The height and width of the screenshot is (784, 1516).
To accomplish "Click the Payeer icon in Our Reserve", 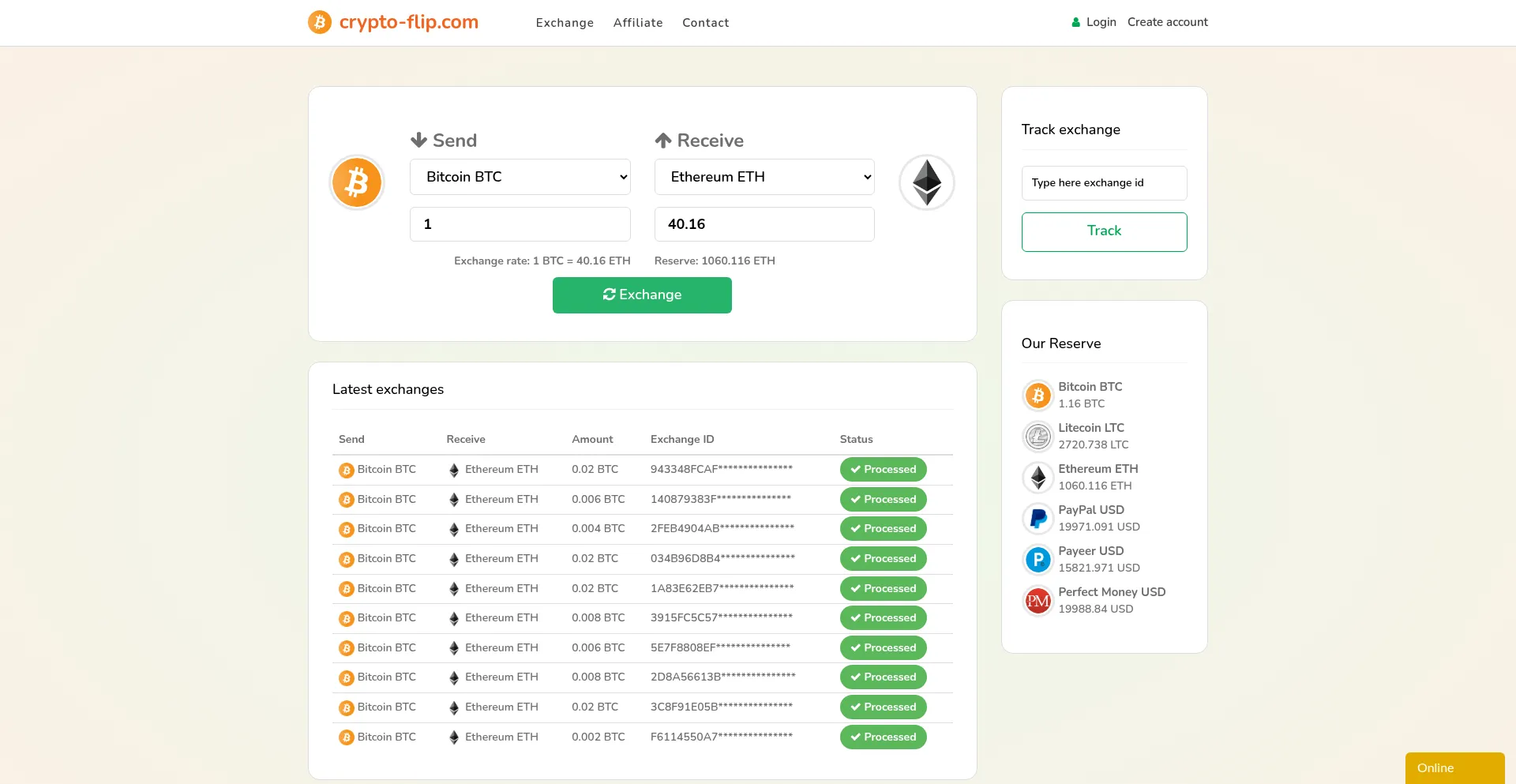I will point(1038,559).
